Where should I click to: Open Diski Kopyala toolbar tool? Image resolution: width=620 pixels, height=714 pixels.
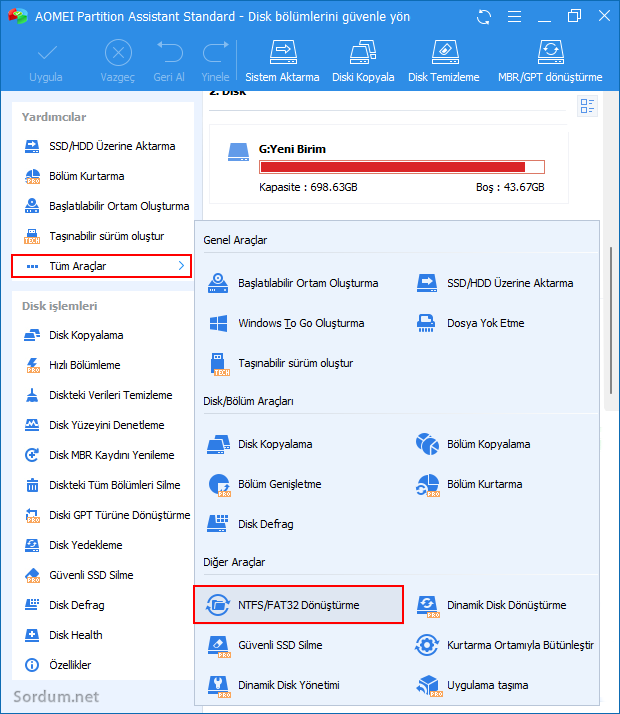pyautogui.click(x=363, y=61)
